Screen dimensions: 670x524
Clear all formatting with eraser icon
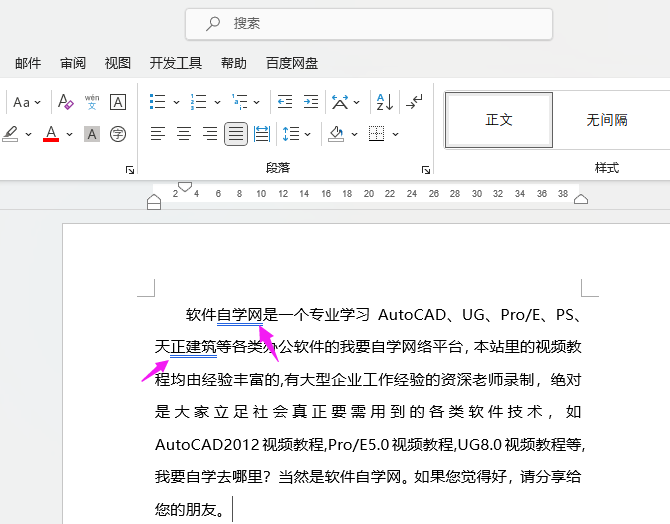66,102
